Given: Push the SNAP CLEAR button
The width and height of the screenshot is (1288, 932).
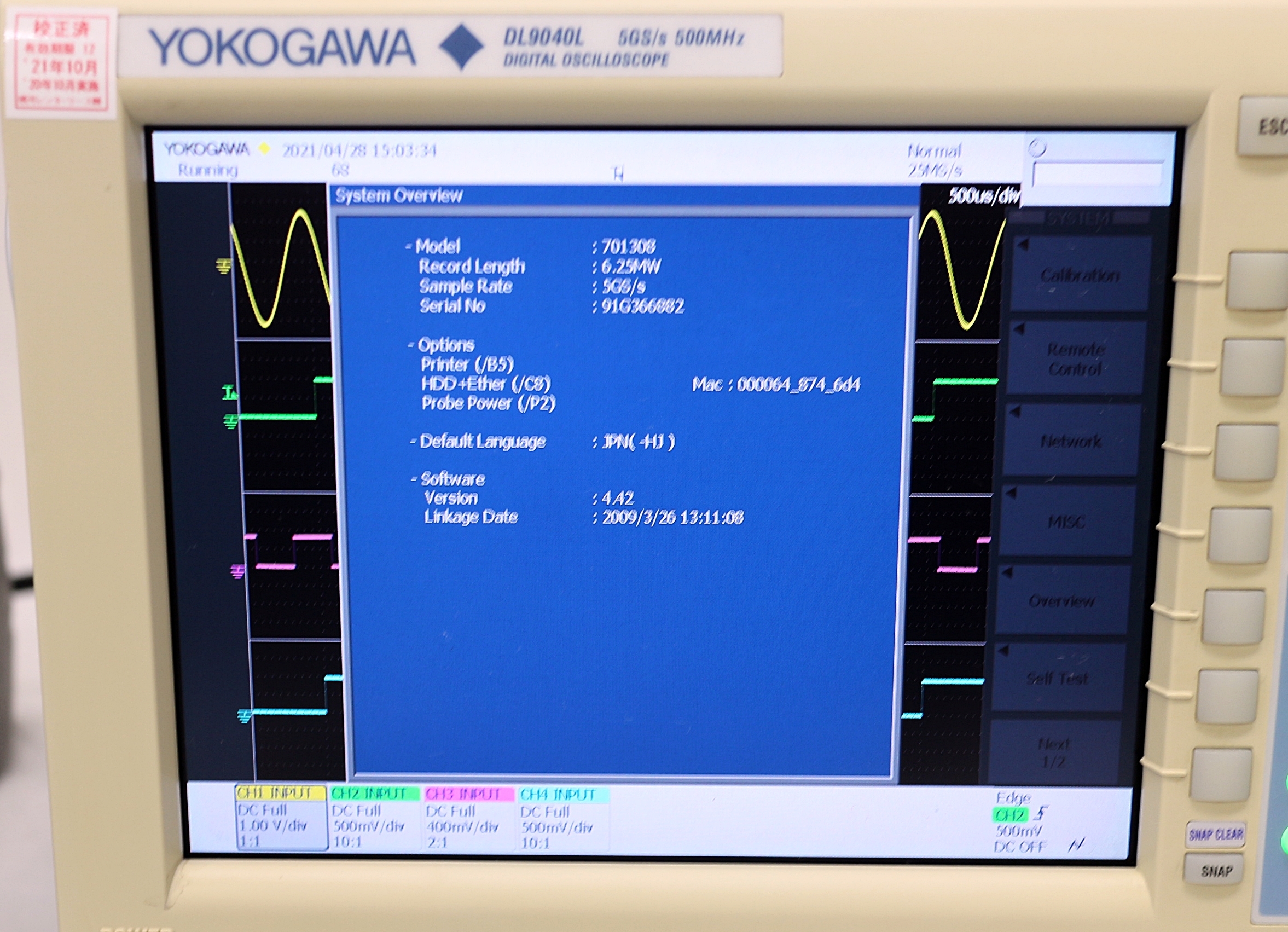Looking at the screenshot, I should [1216, 835].
